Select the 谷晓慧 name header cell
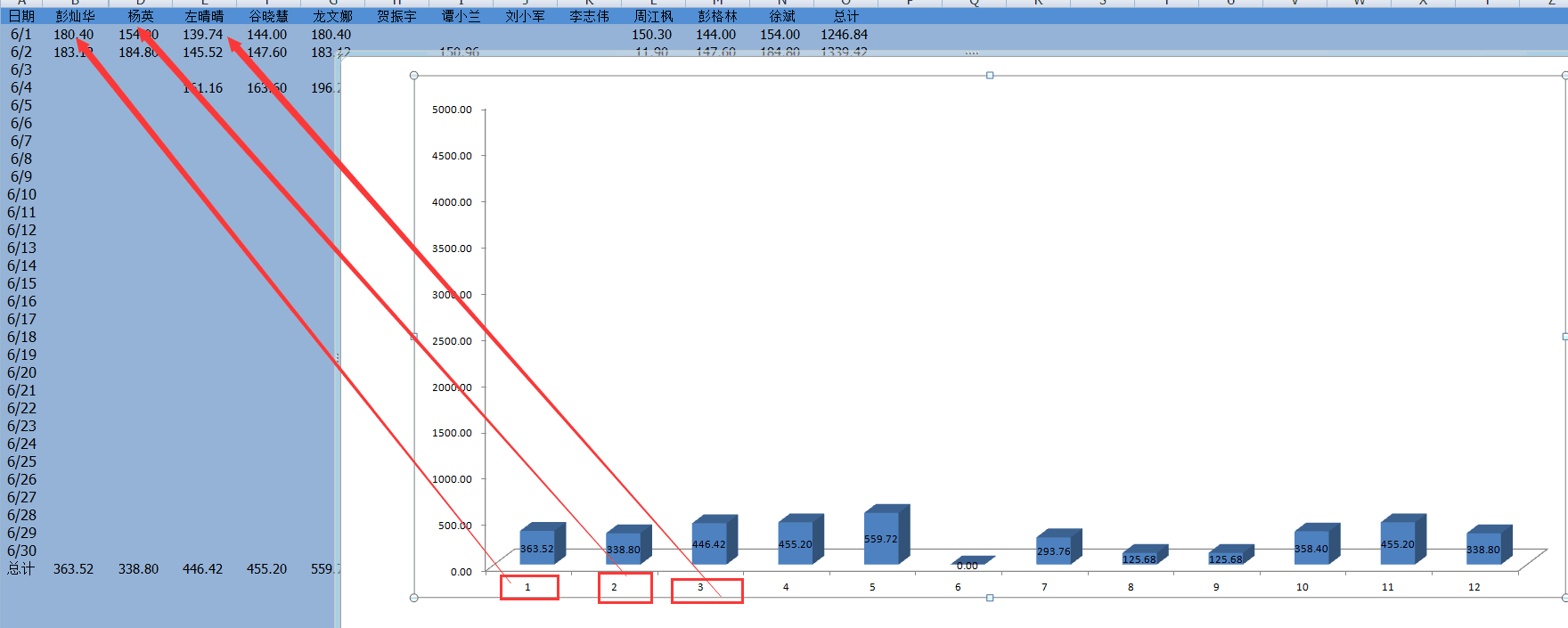The width and height of the screenshot is (1568, 628). pos(268,16)
